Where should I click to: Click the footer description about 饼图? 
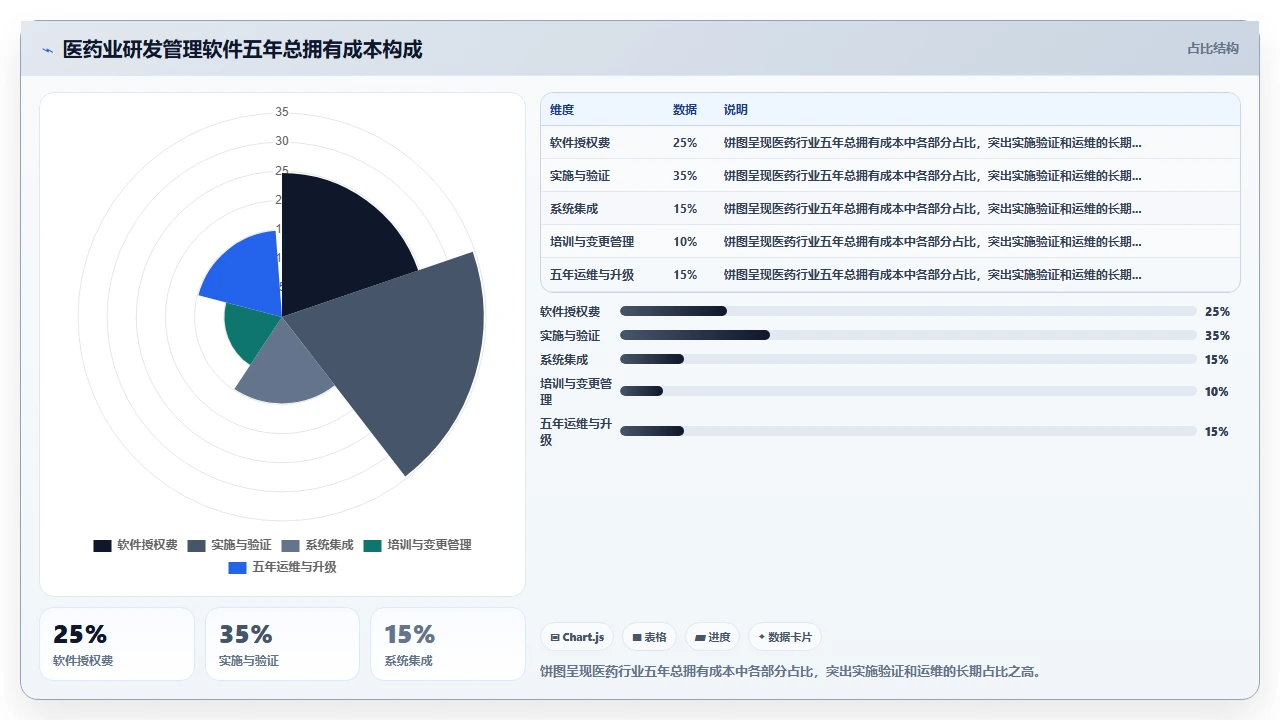tap(791, 672)
